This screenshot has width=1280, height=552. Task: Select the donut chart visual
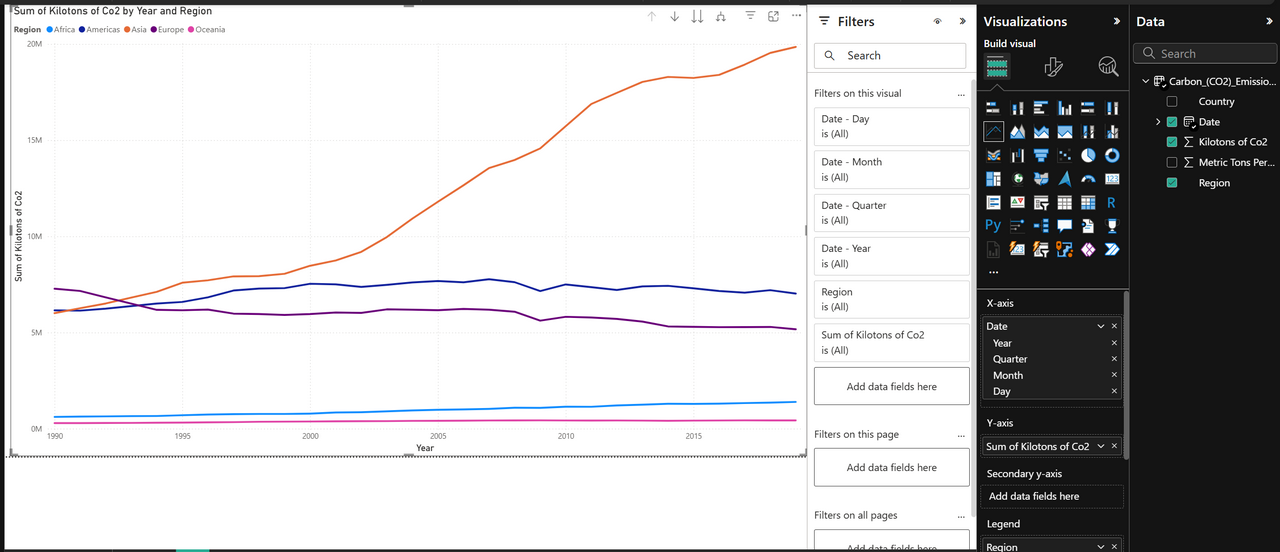click(1112, 155)
